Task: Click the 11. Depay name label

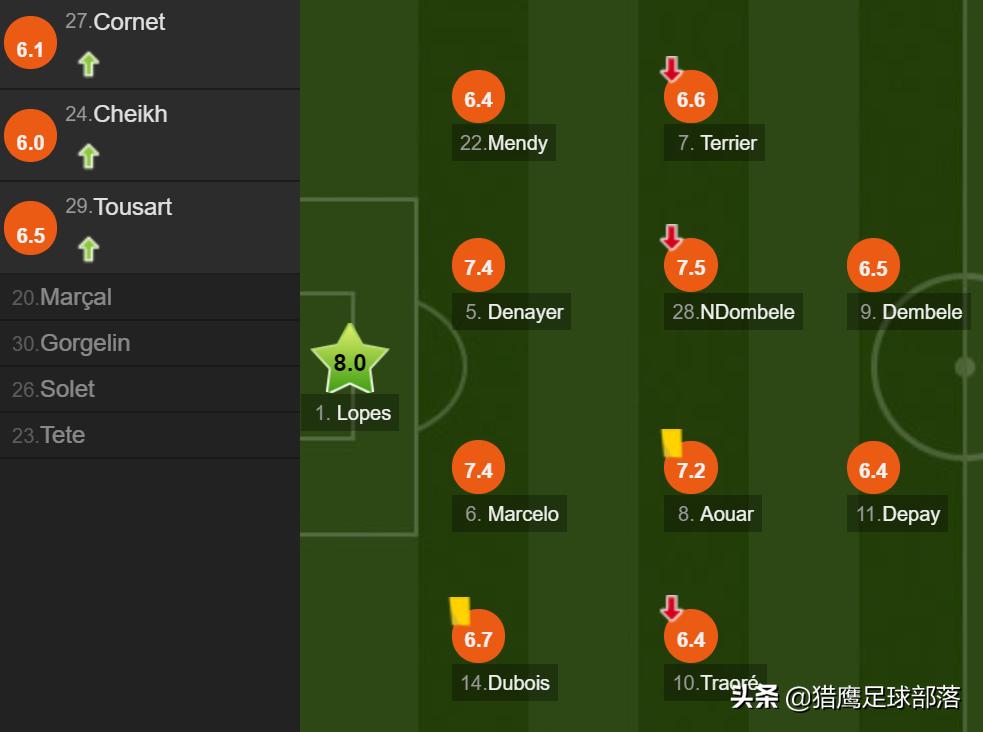Action: pos(898,514)
